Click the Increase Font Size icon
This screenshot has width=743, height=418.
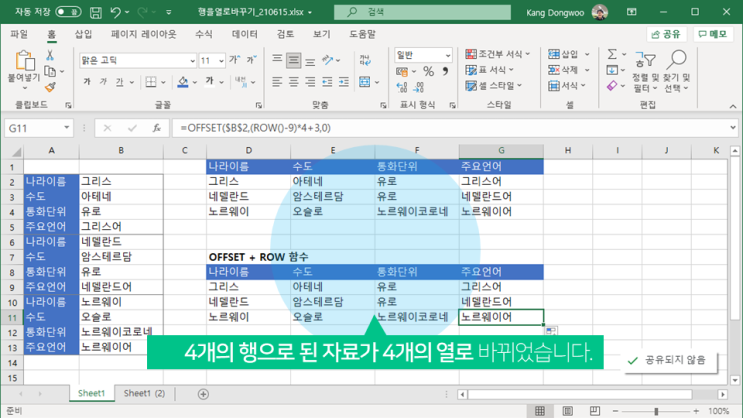(235, 60)
